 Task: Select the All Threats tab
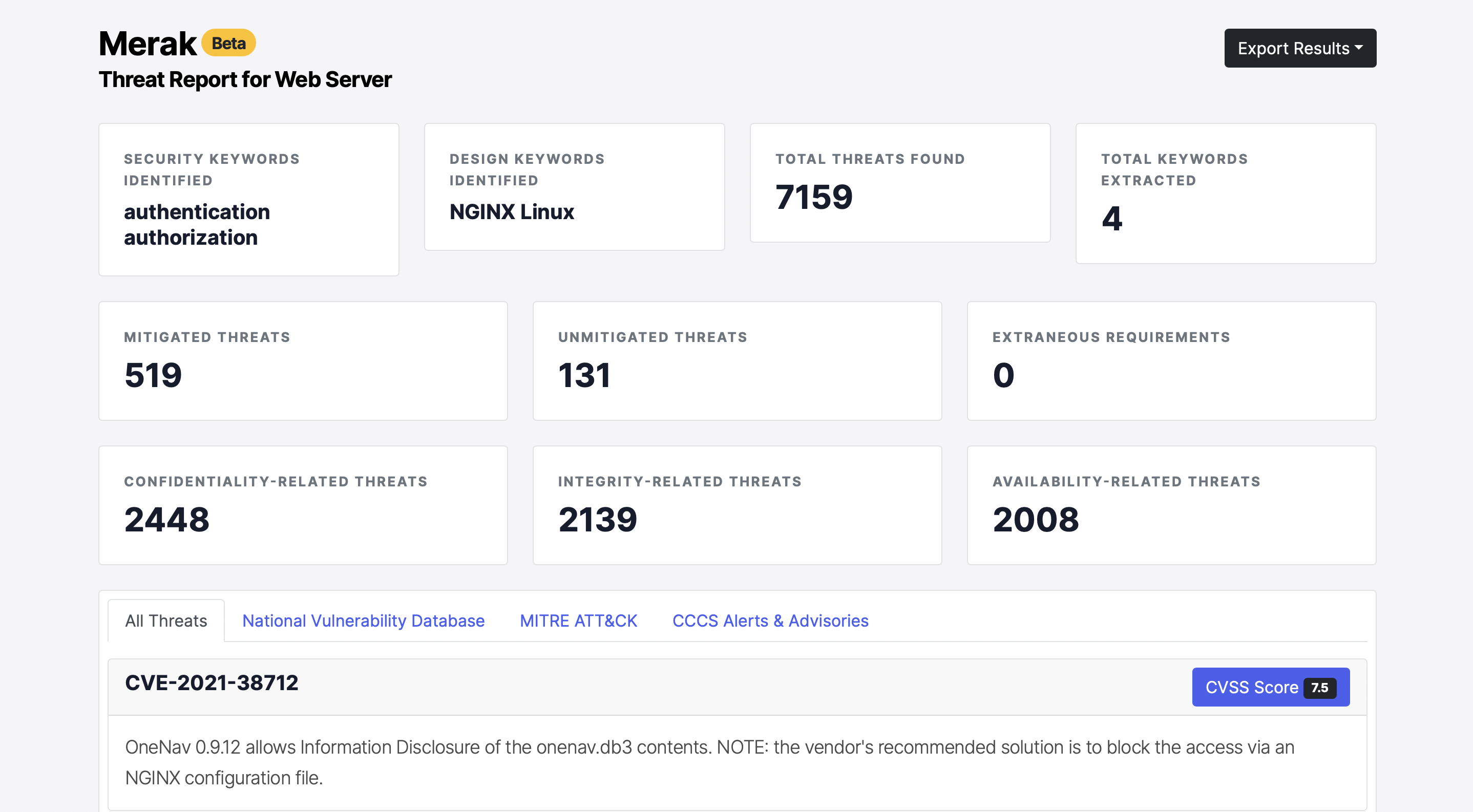pos(166,621)
